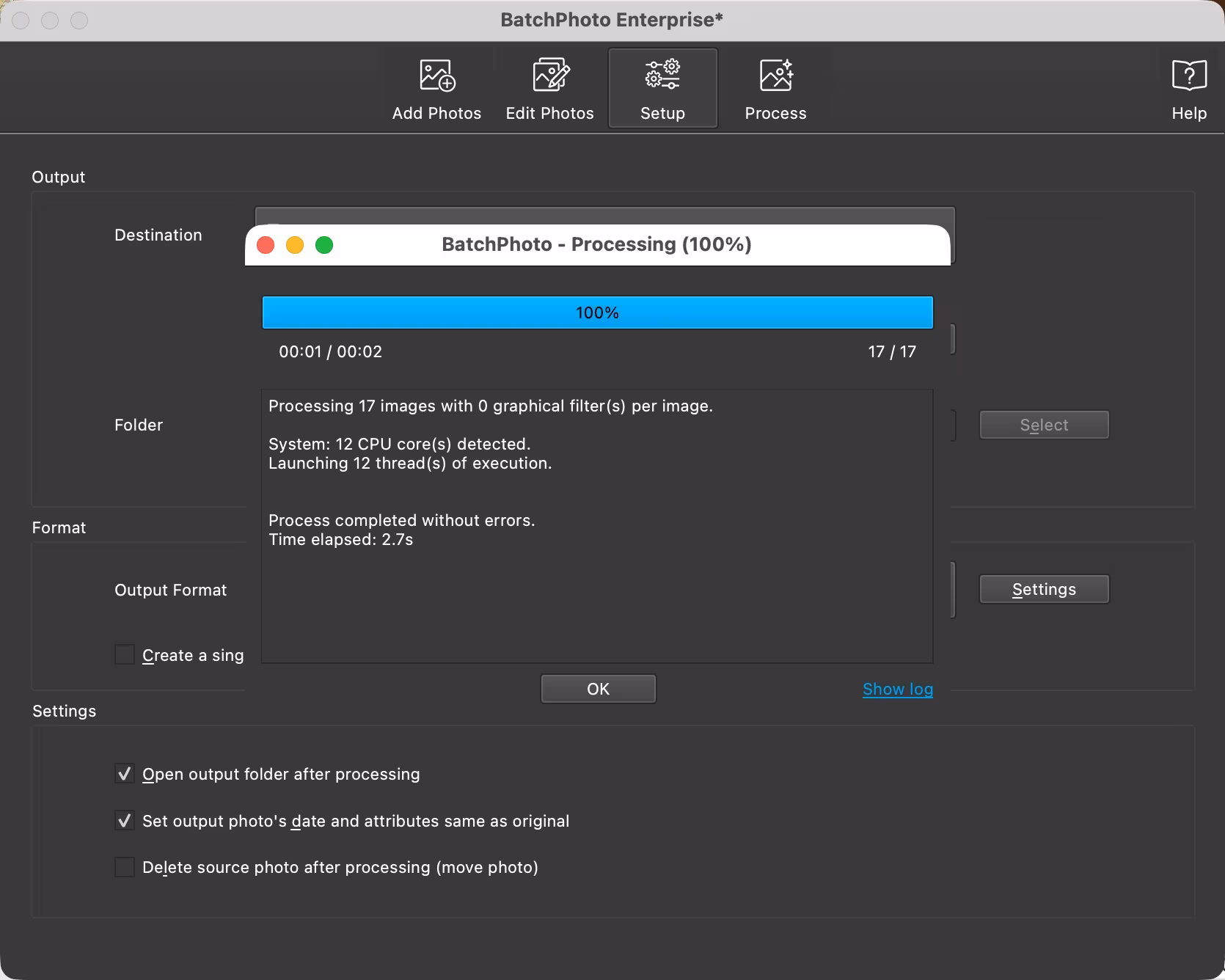Click the Destination label

tap(158, 235)
